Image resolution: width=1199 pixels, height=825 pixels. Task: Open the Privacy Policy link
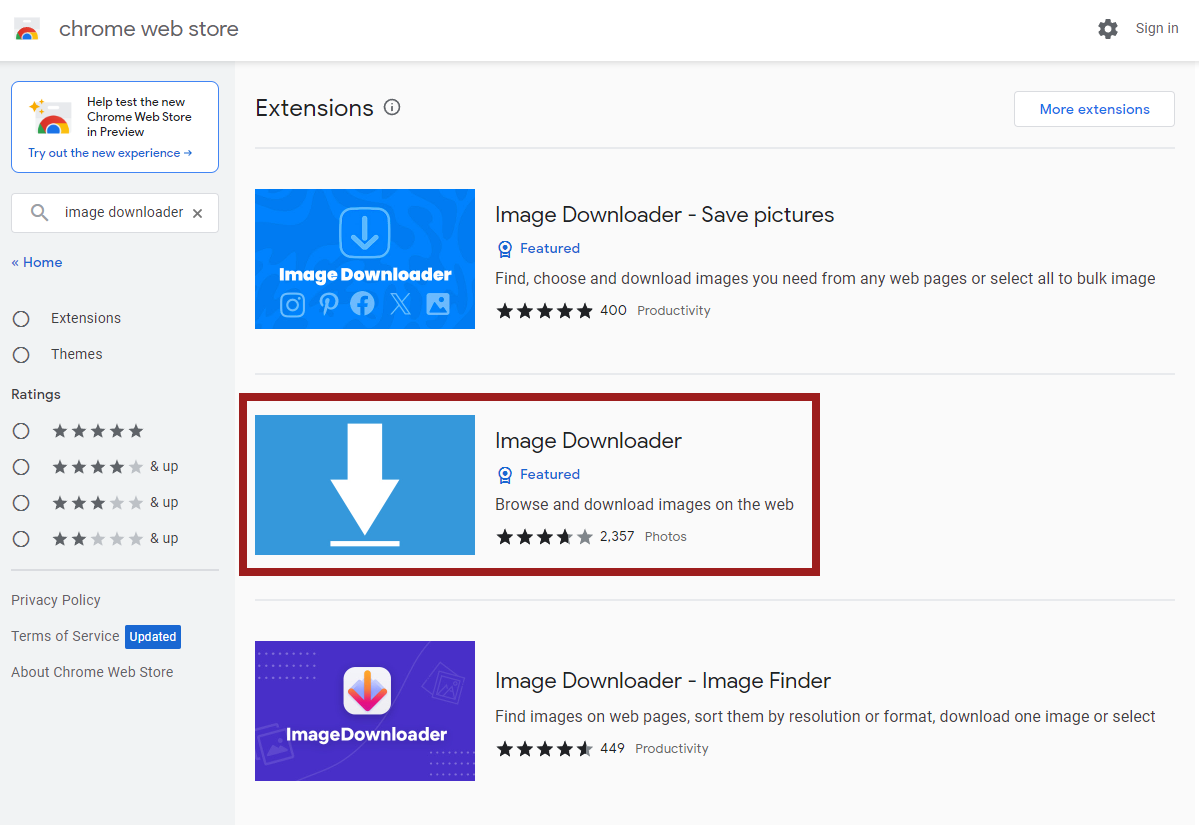click(x=56, y=600)
